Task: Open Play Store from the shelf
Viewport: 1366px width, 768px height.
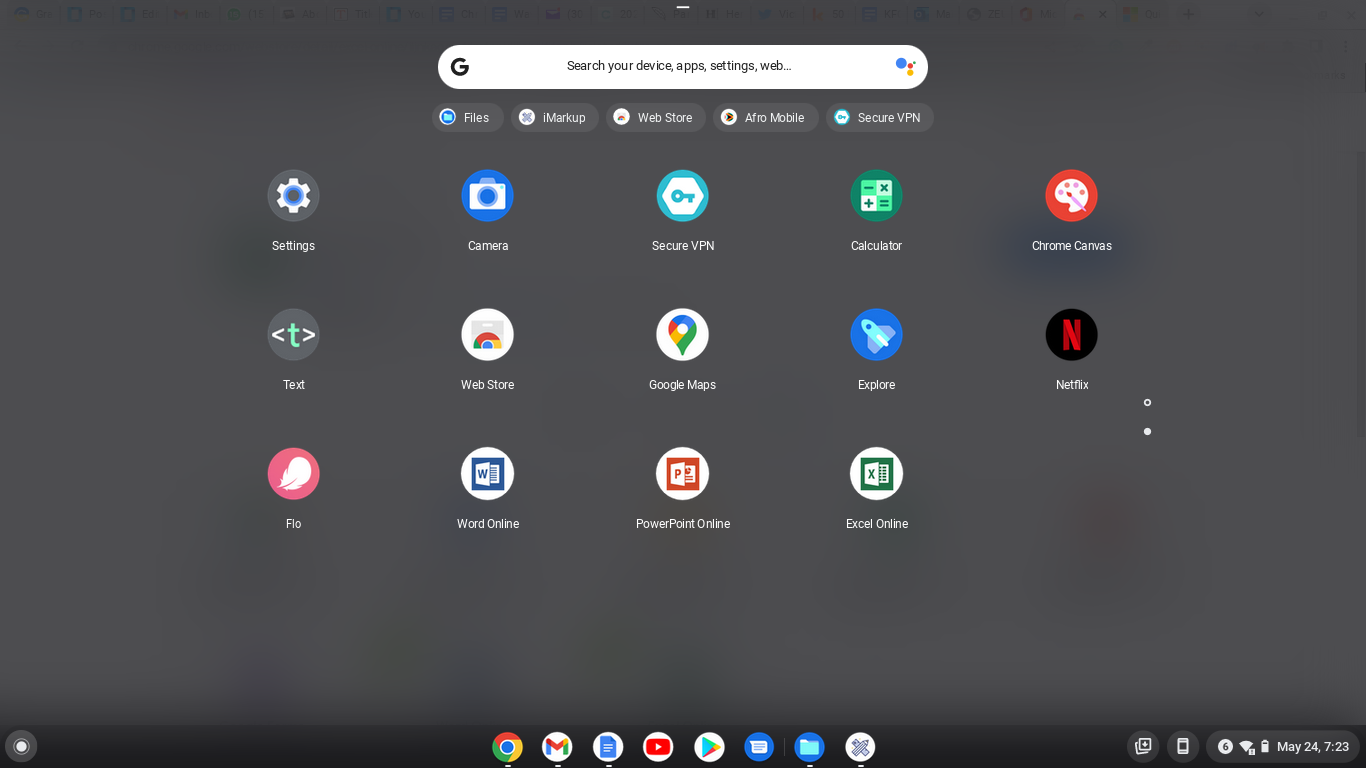Action: click(709, 747)
